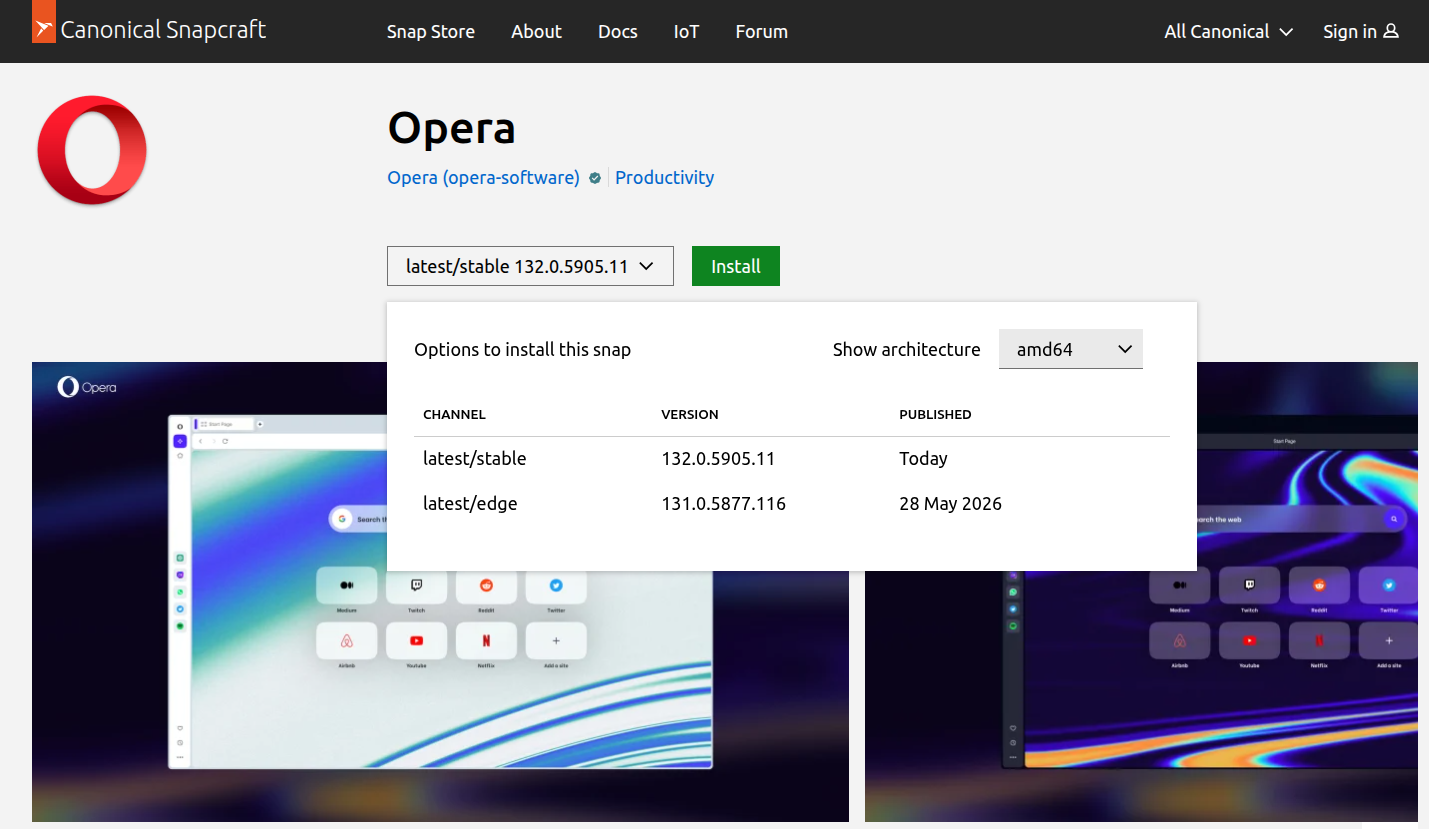Click the Sign in link

(x=1360, y=31)
